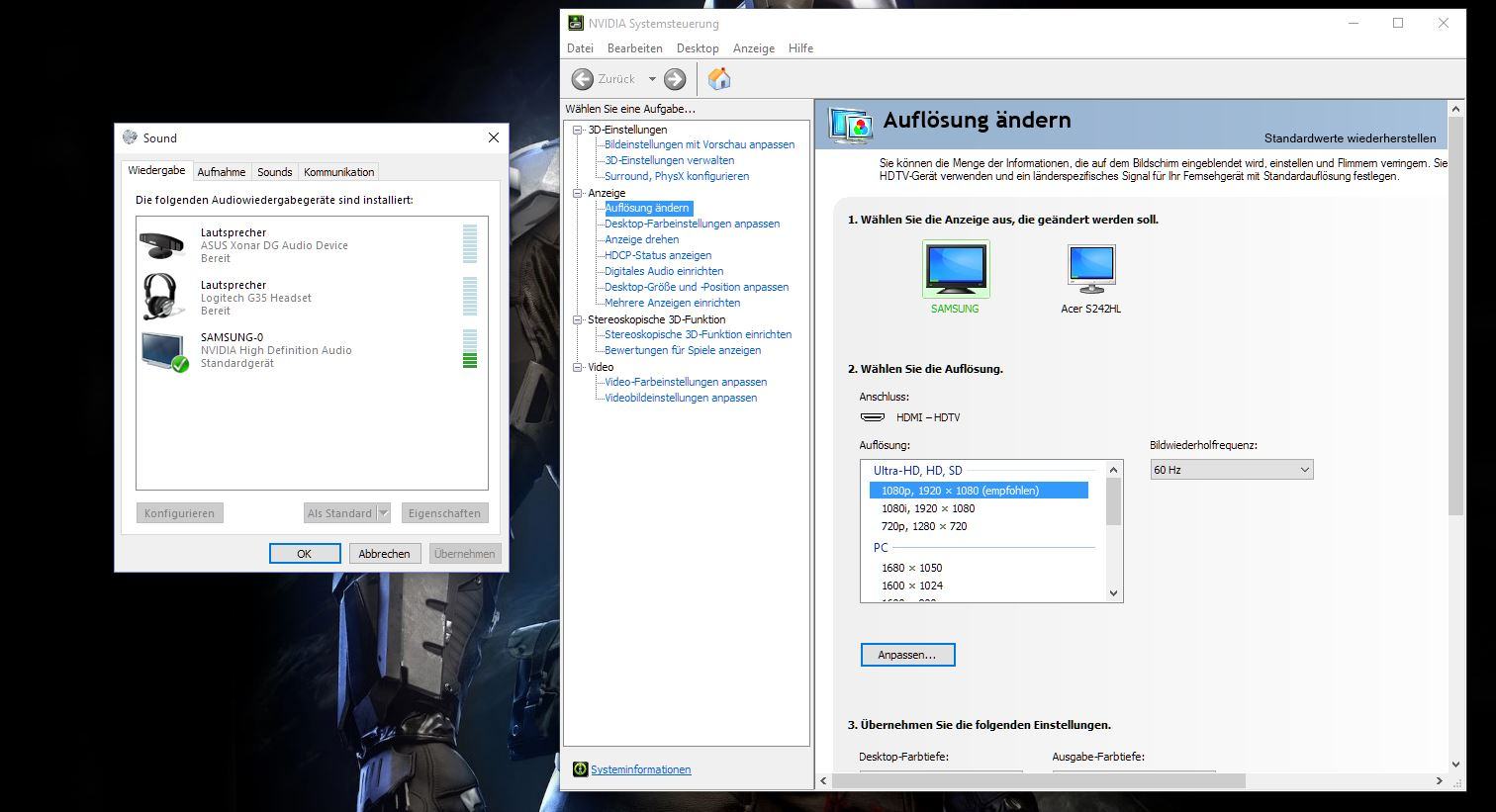This screenshot has width=1496, height=812.
Task: Collapse the Stereoskopische 3D-Funktion tree node
Action: [x=578, y=319]
